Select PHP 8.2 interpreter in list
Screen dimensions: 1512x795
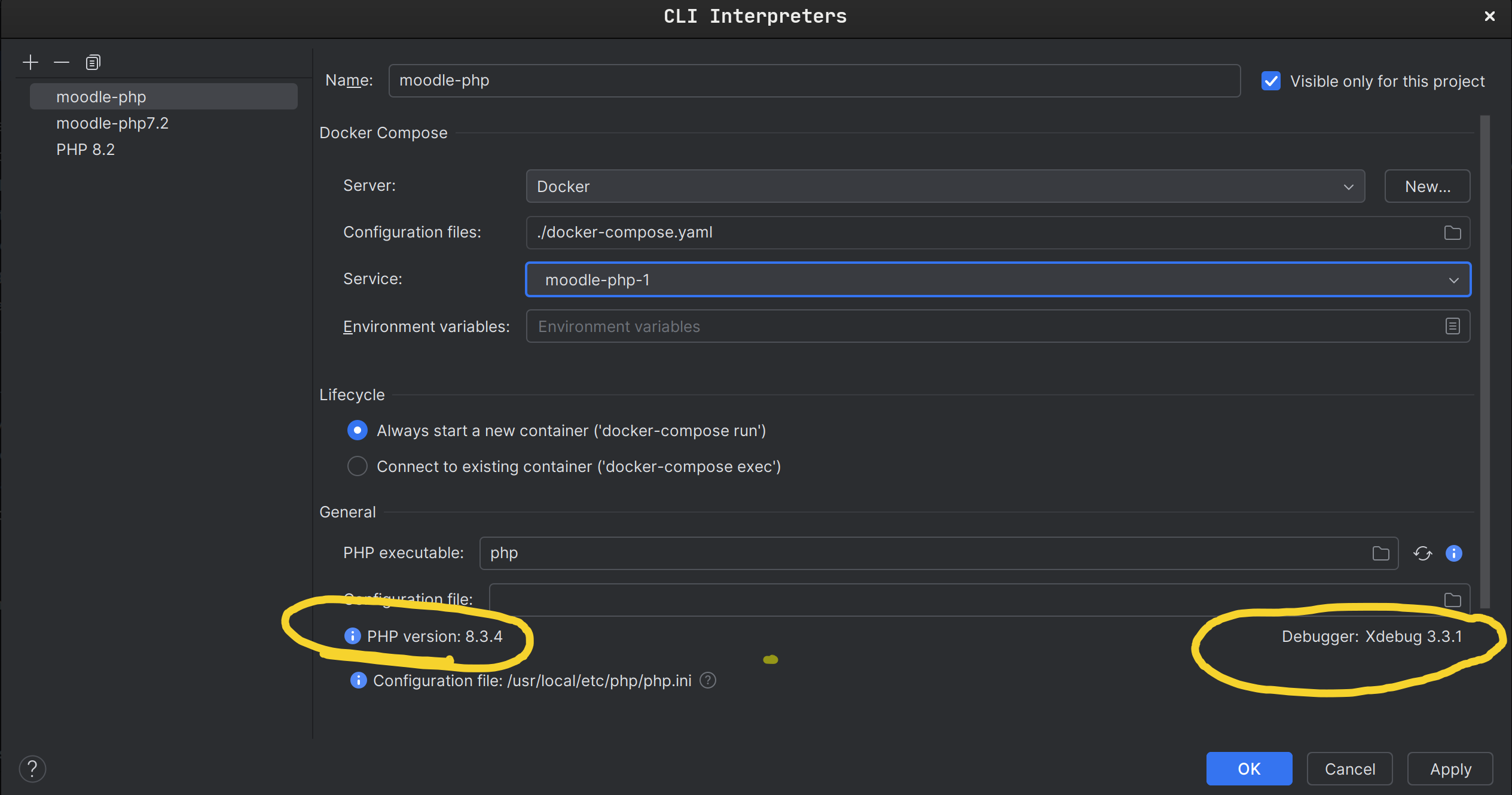85,150
